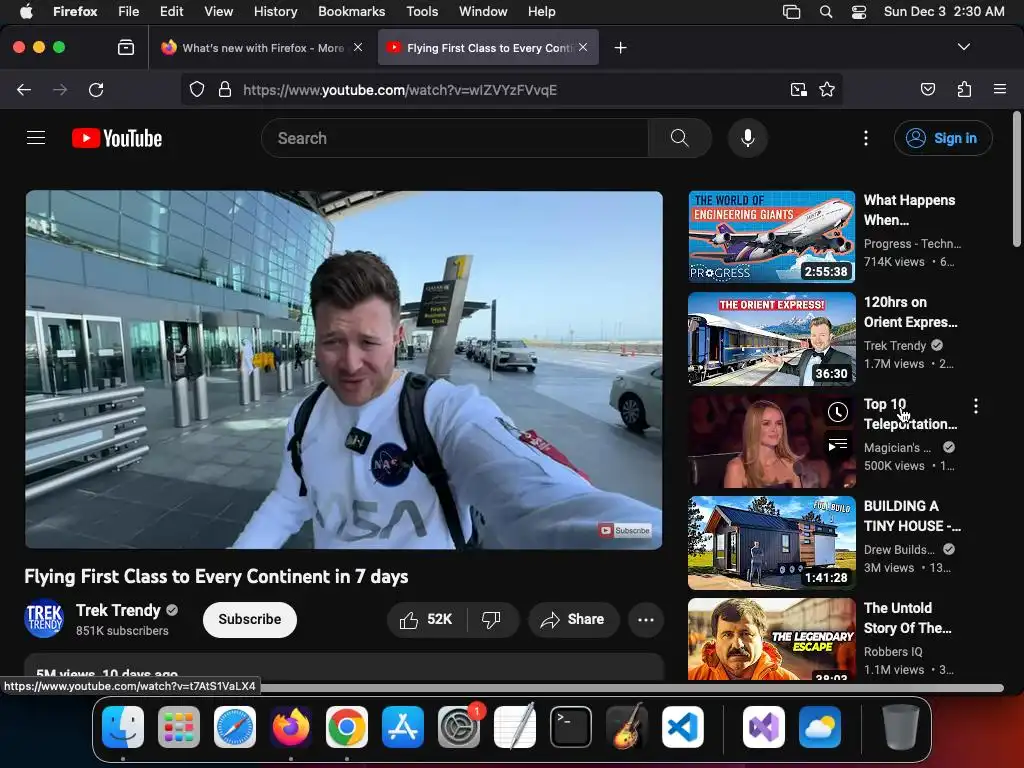Viewport: 1024px width, 768px height.
Task: Open 120hrs on Orient Express thumbnail
Action: click(x=771, y=339)
